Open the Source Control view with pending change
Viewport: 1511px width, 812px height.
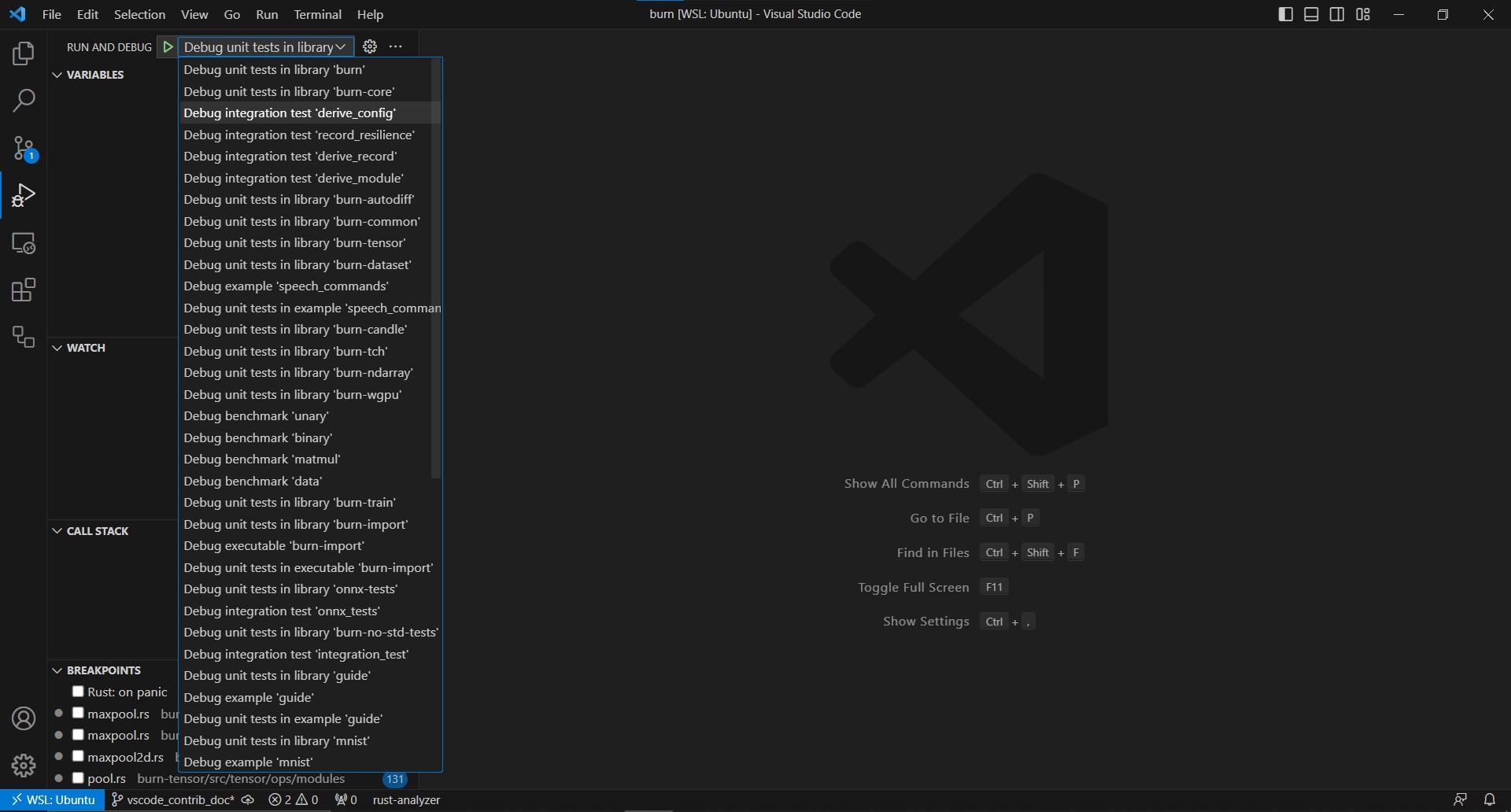pyautogui.click(x=23, y=148)
